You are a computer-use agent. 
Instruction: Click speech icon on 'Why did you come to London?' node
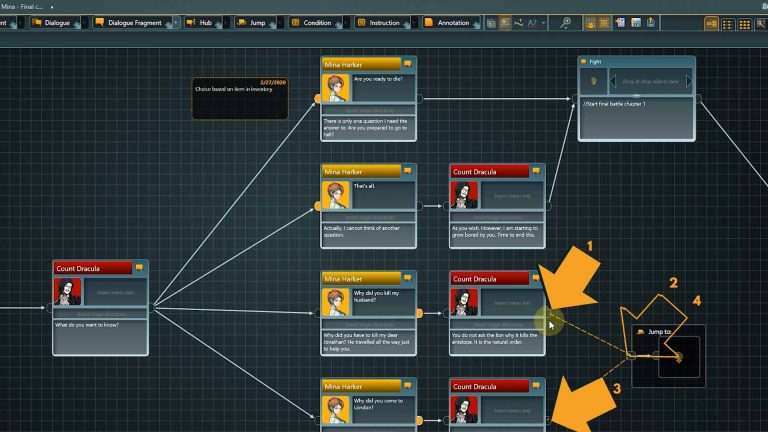(408, 385)
